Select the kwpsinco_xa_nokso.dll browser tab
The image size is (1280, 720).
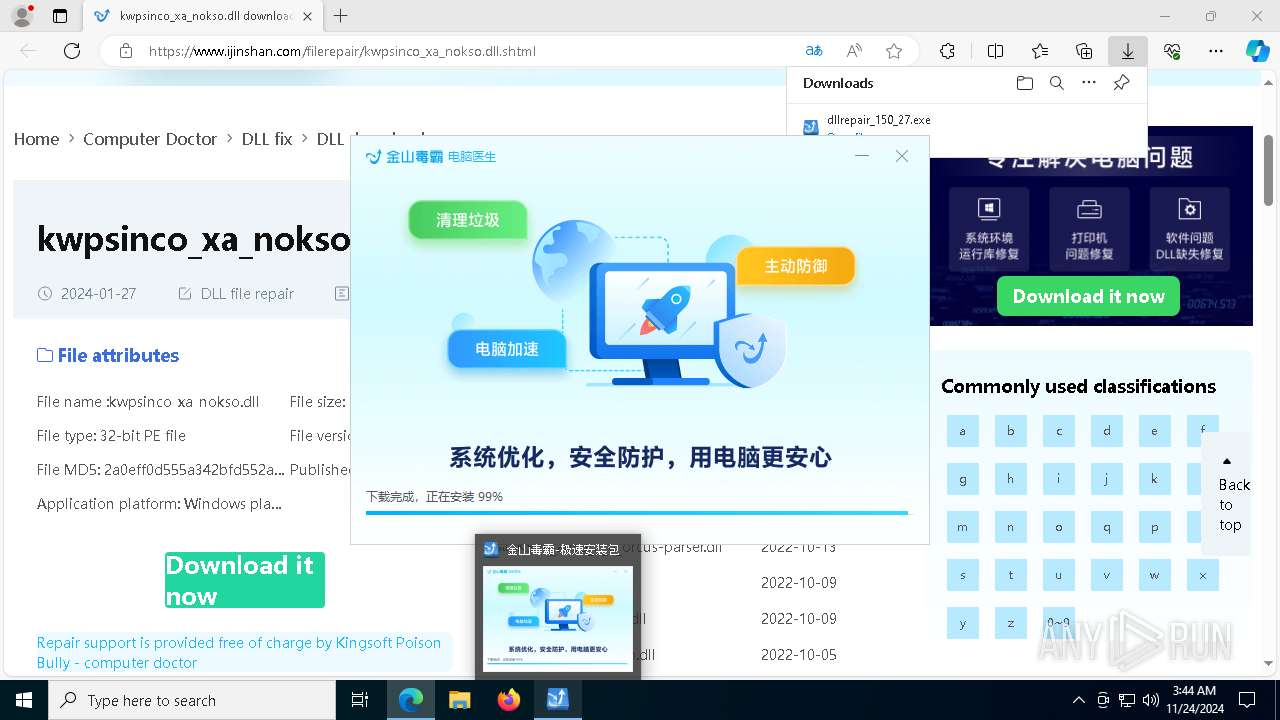(203, 16)
